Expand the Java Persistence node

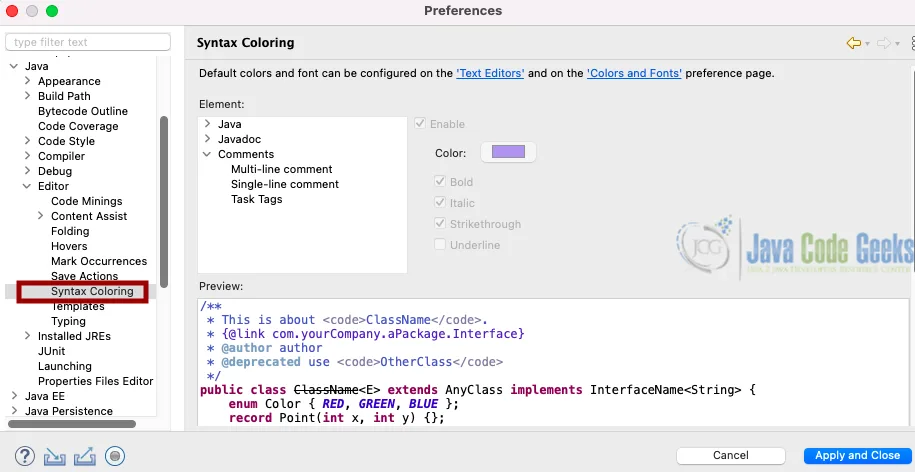tap(15, 411)
